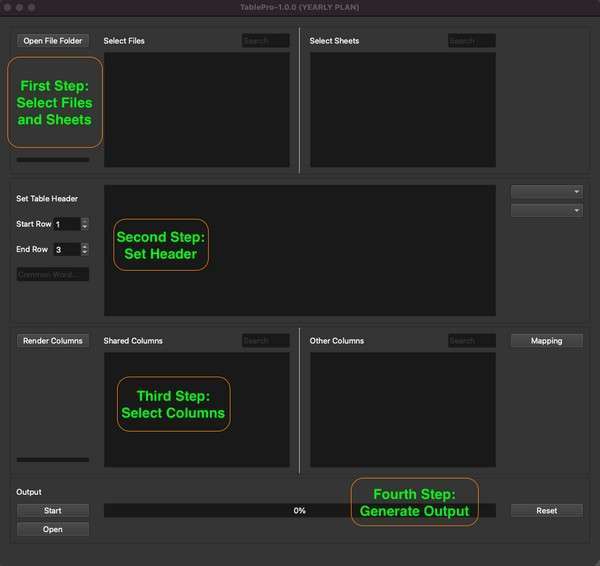Open the Mapping dialog
Image resolution: width=600 pixels, height=566 pixels.
[546, 341]
